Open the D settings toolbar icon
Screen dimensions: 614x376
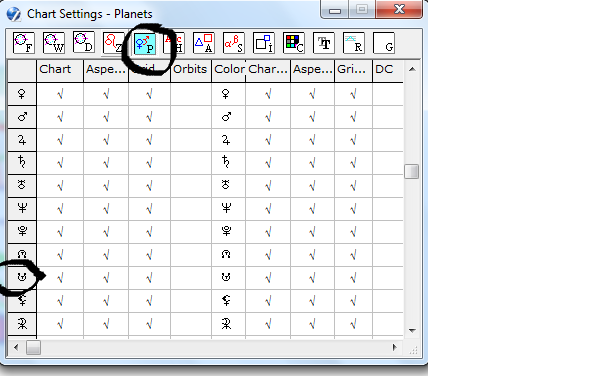(83, 42)
